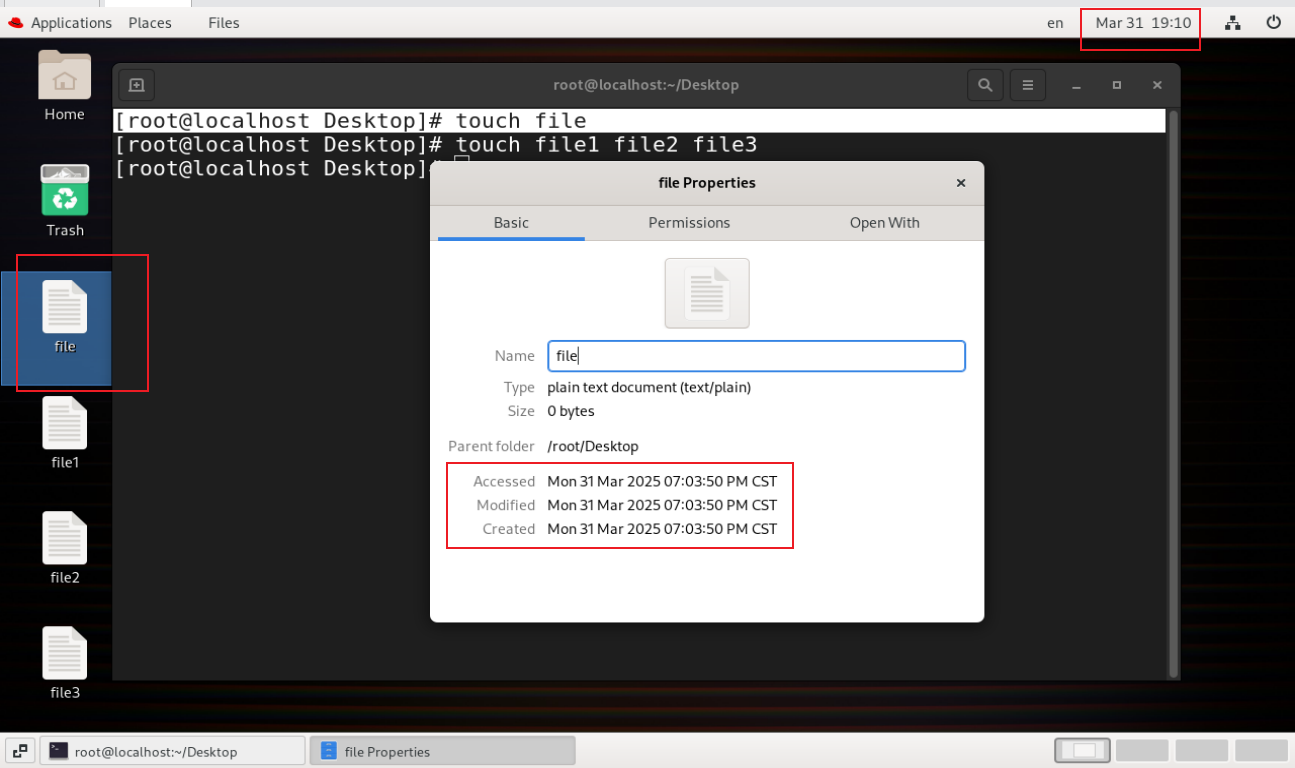Screen dimensions: 1295x768
Task: Select the fourth workspace switcher box
Action: tap(1261, 750)
